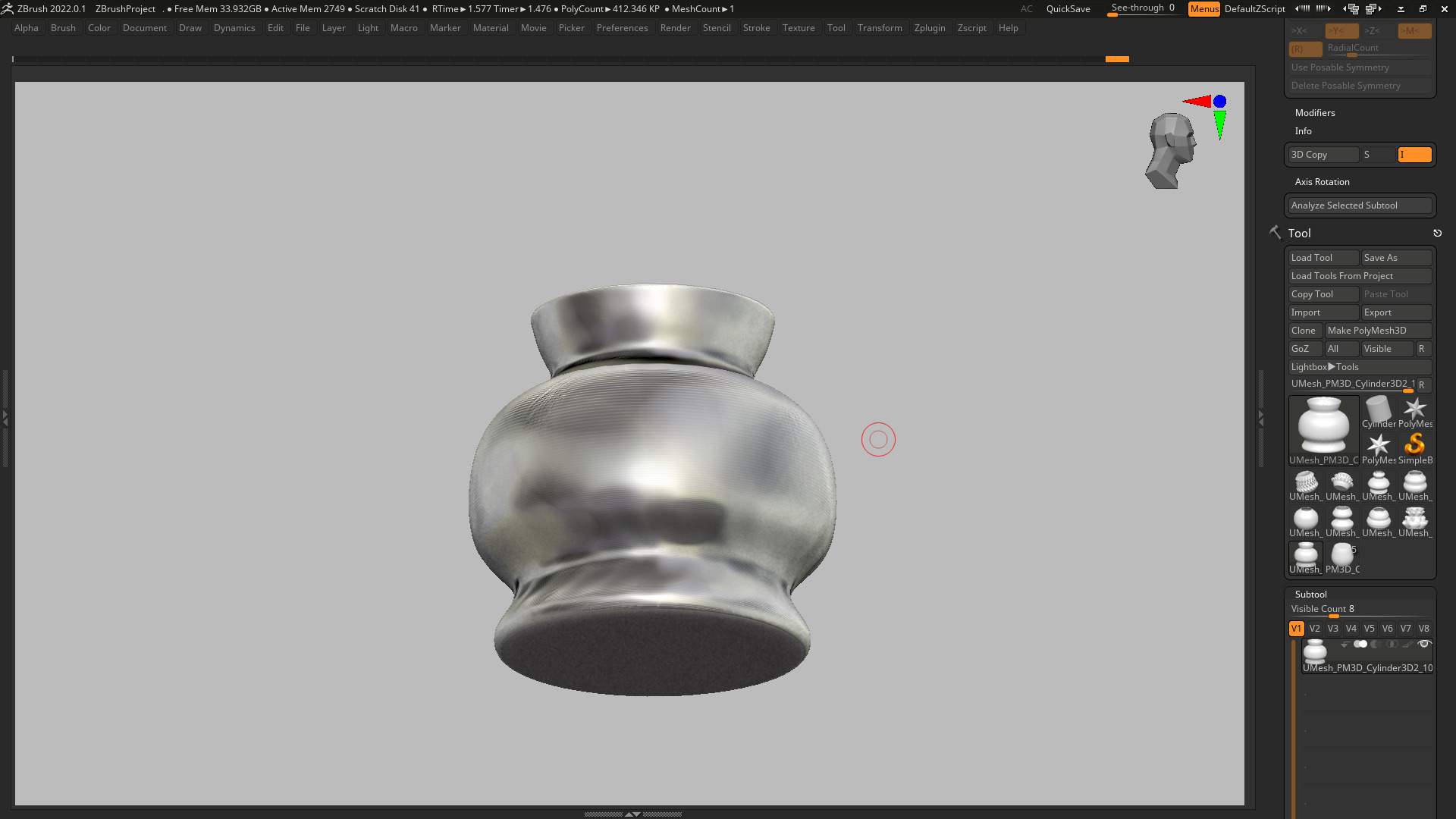This screenshot has height=819, width=1456.
Task: Adjust the Visible Count slider
Action: pos(1360,610)
